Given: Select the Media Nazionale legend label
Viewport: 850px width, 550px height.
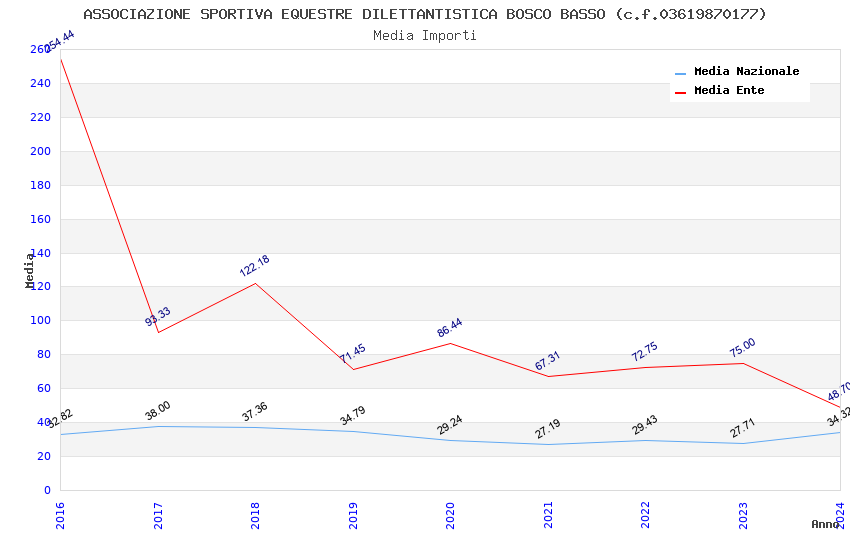Looking at the screenshot, I should tap(746, 71).
